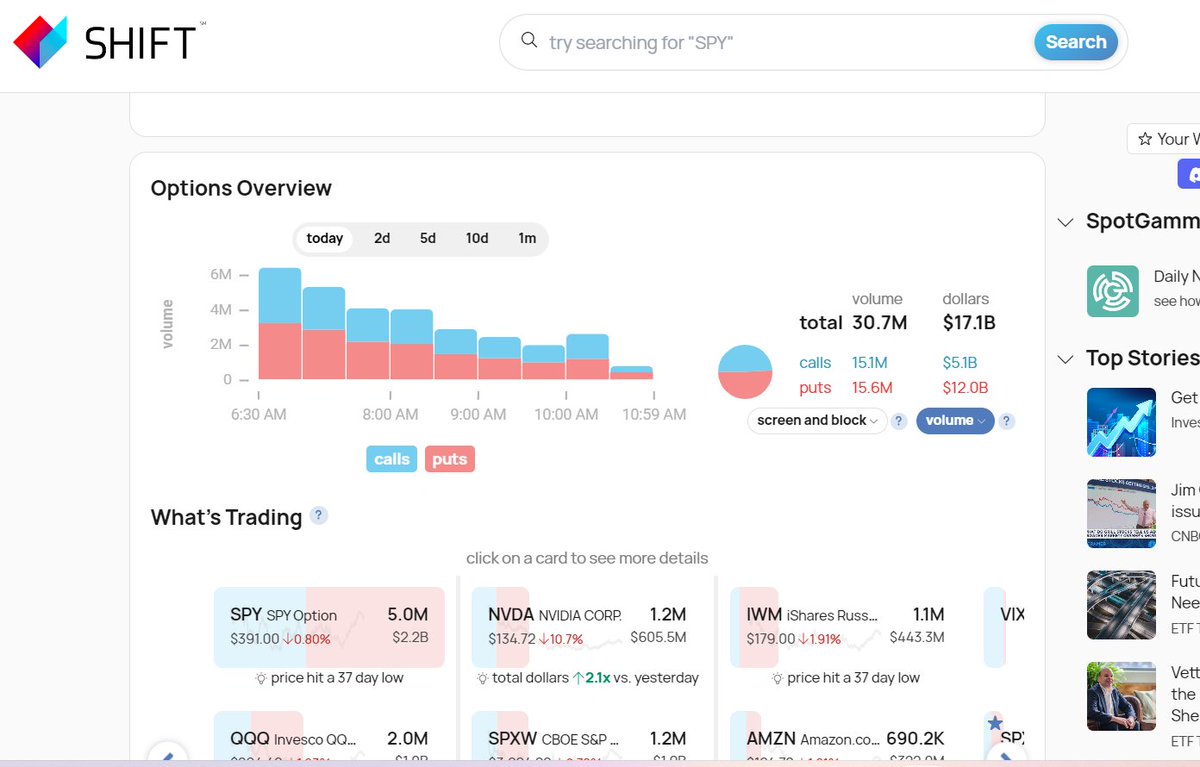Click the SpotGamma teal logo thumbnail
Viewport: 1200px width, 767px height.
(x=1113, y=291)
